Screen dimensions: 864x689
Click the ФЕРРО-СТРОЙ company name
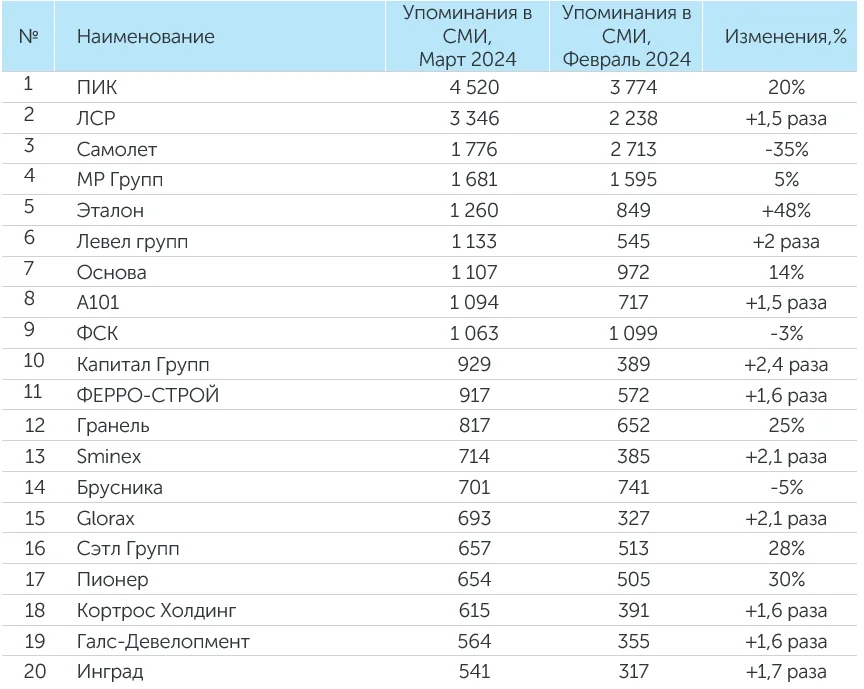coord(148,396)
